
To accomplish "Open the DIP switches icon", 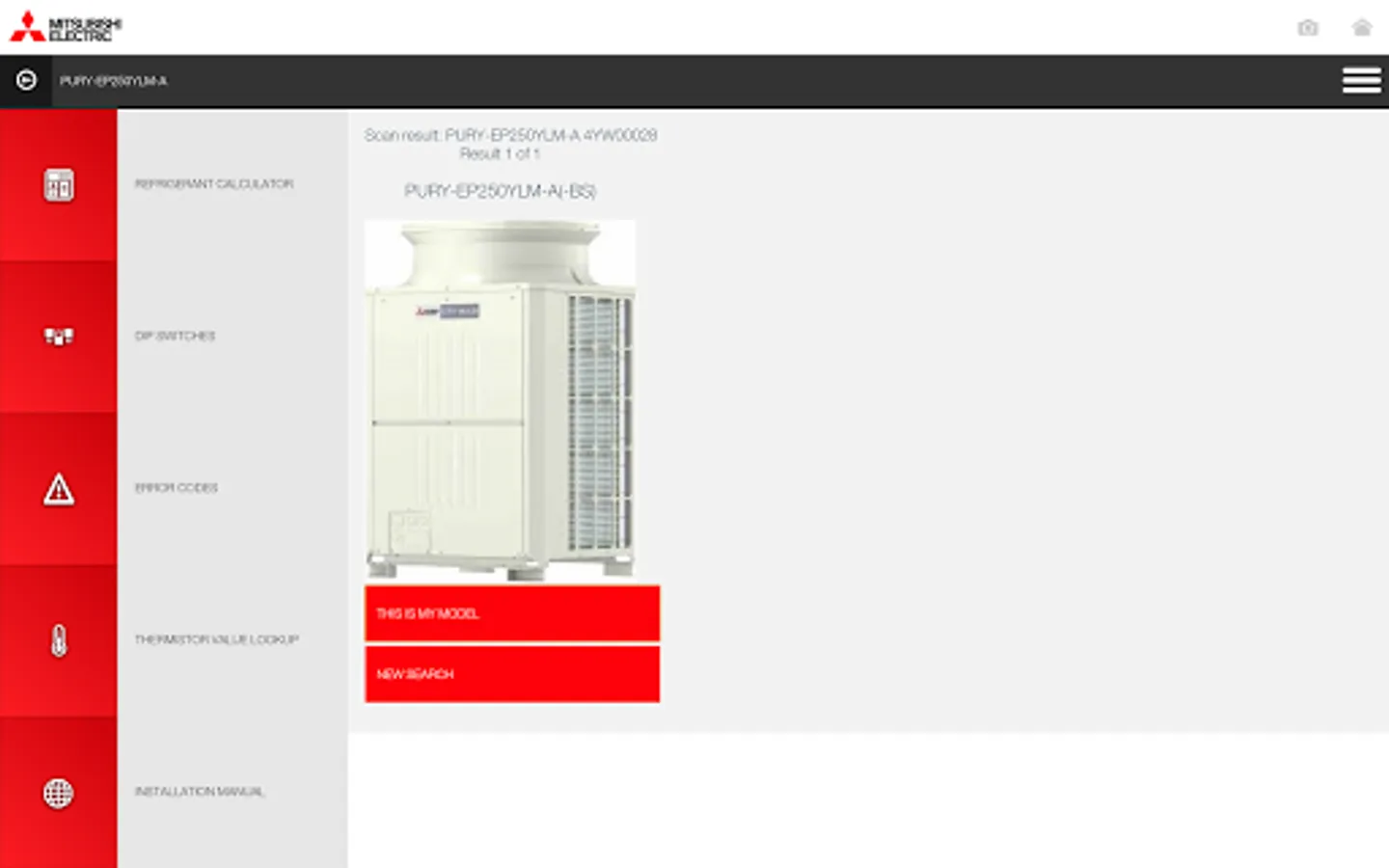I will [58, 337].
